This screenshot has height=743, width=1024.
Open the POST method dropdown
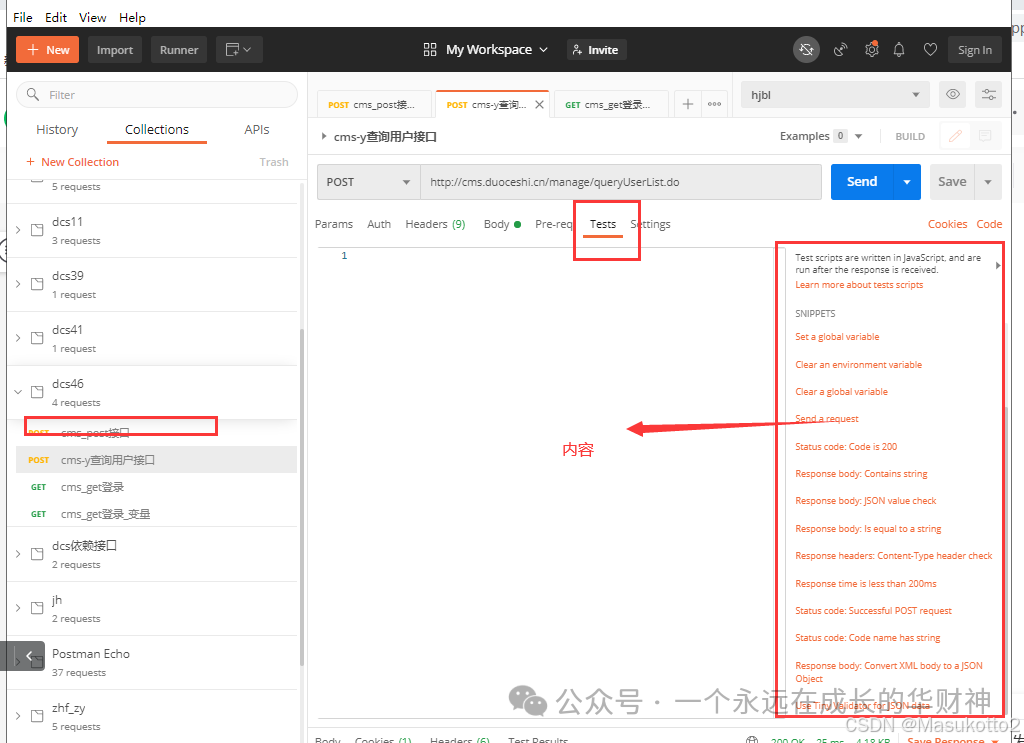(368, 182)
